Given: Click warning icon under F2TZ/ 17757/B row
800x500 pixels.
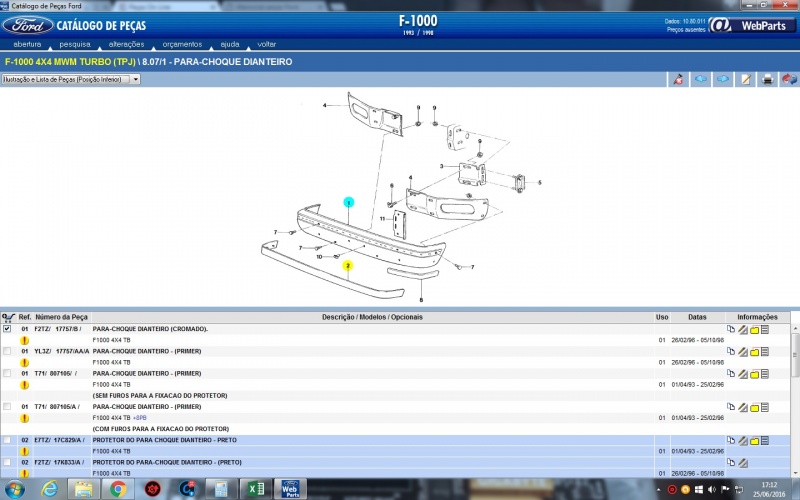Looking at the screenshot, I should (24, 340).
